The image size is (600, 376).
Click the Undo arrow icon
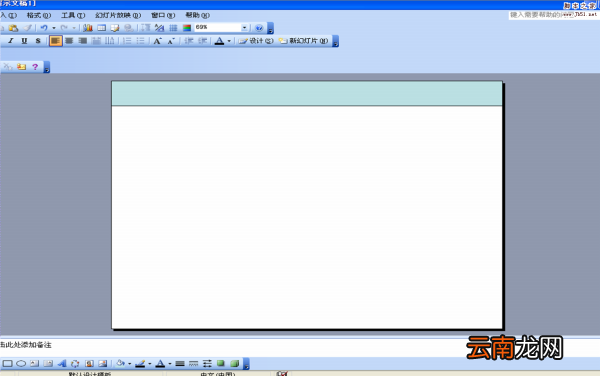pyautogui.click(x=44, y=28)
